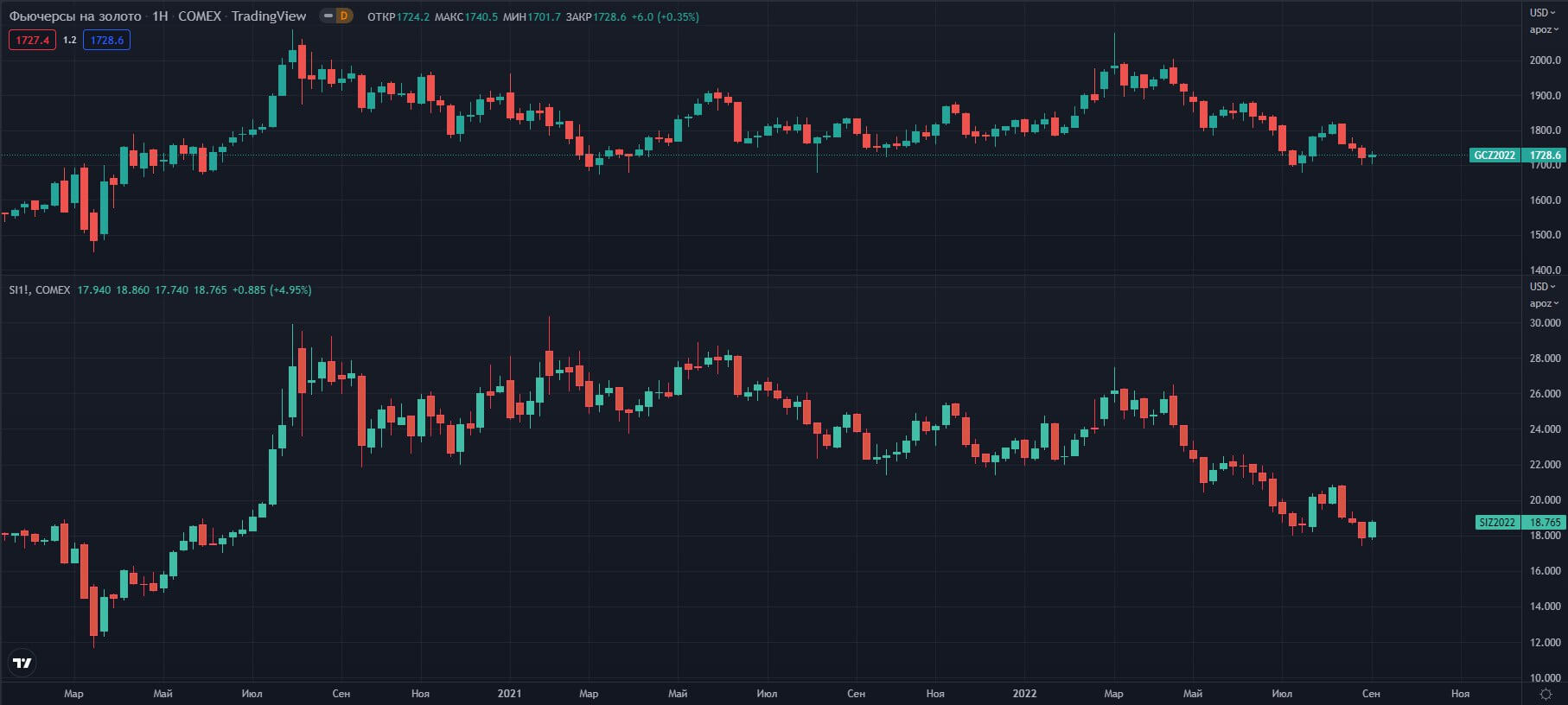Open the USD currency dropdown on silver pane

point(1544,286)
